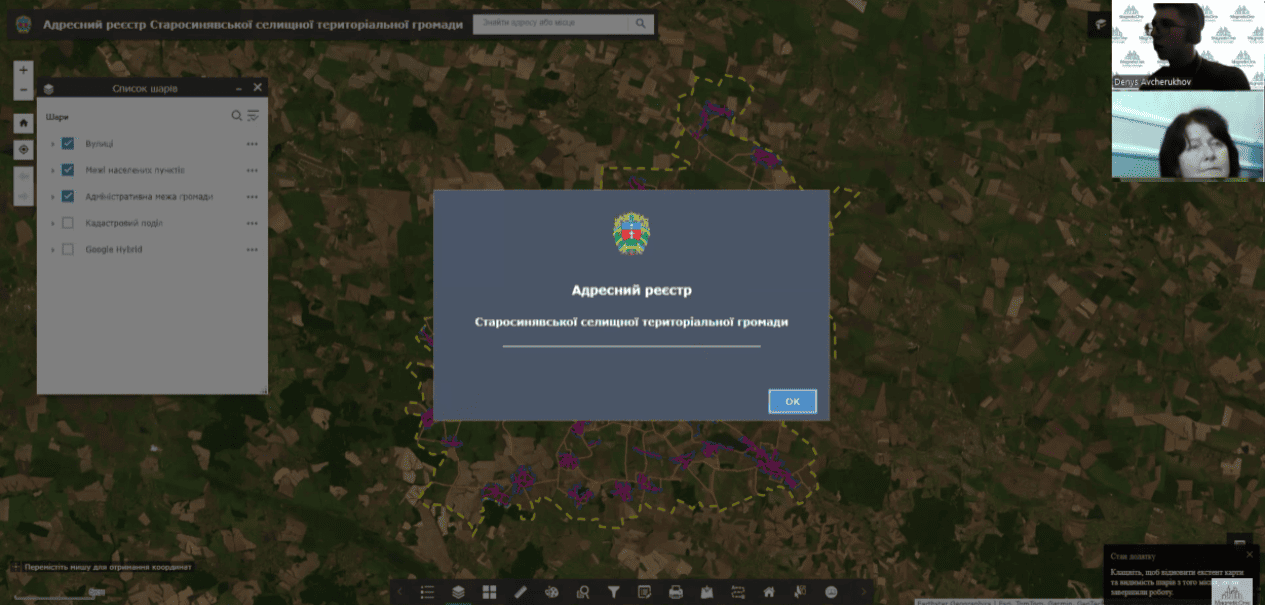Screen dimensions: 1265x605
Task: Enable the Кадастровий поділ layer checkbox
Action: tap(68, 223)
